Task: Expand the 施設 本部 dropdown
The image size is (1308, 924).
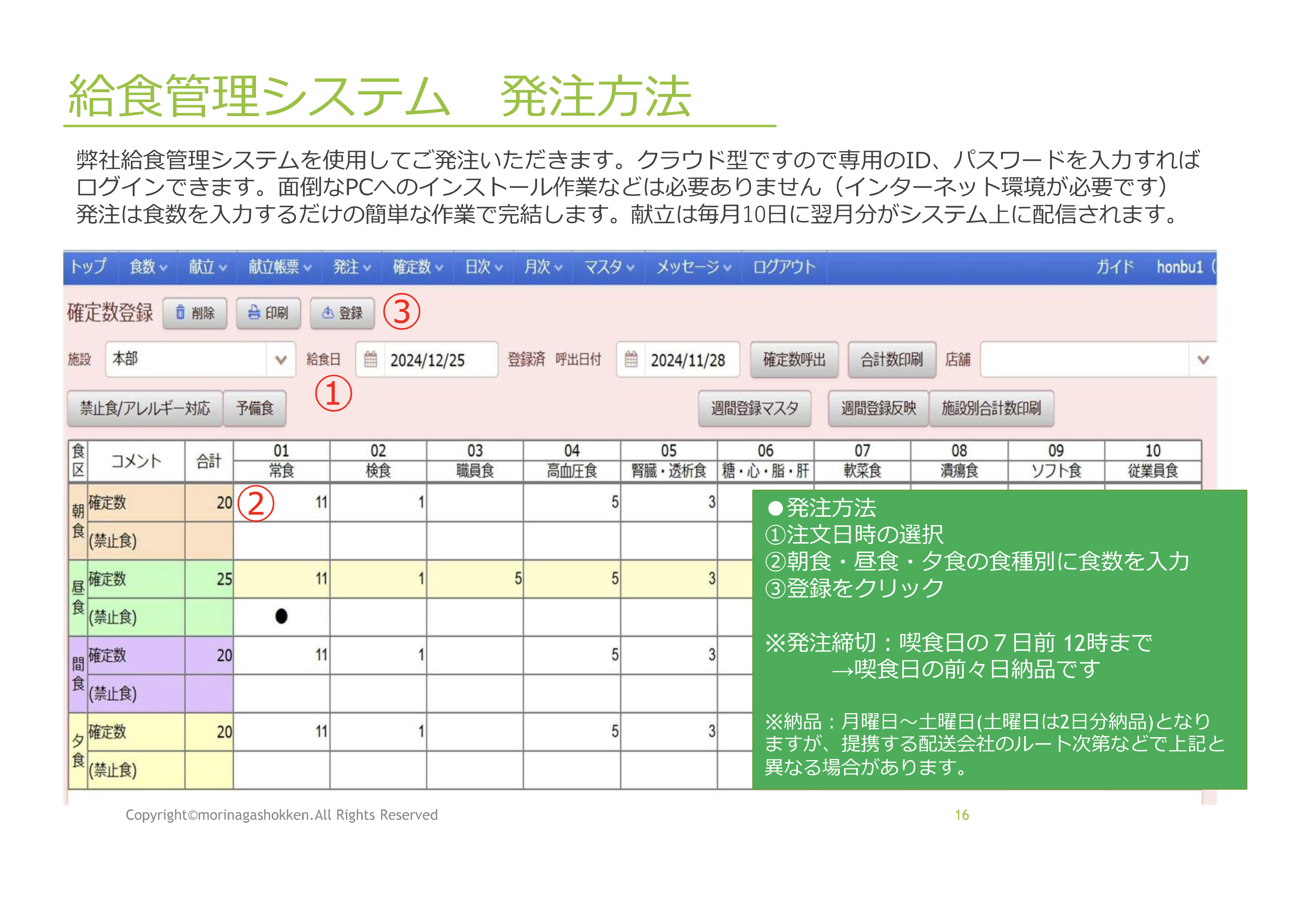Action: [281, 360]
